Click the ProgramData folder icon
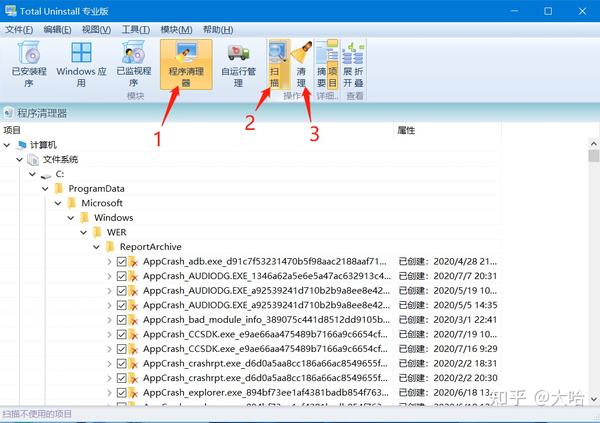 59,189
